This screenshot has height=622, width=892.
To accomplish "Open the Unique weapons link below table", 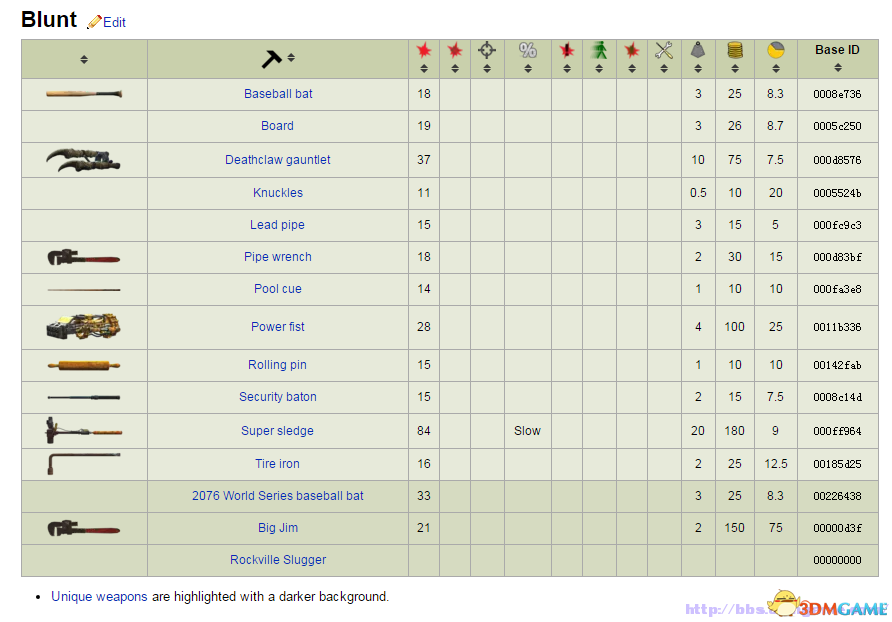I will pos(99,596).
